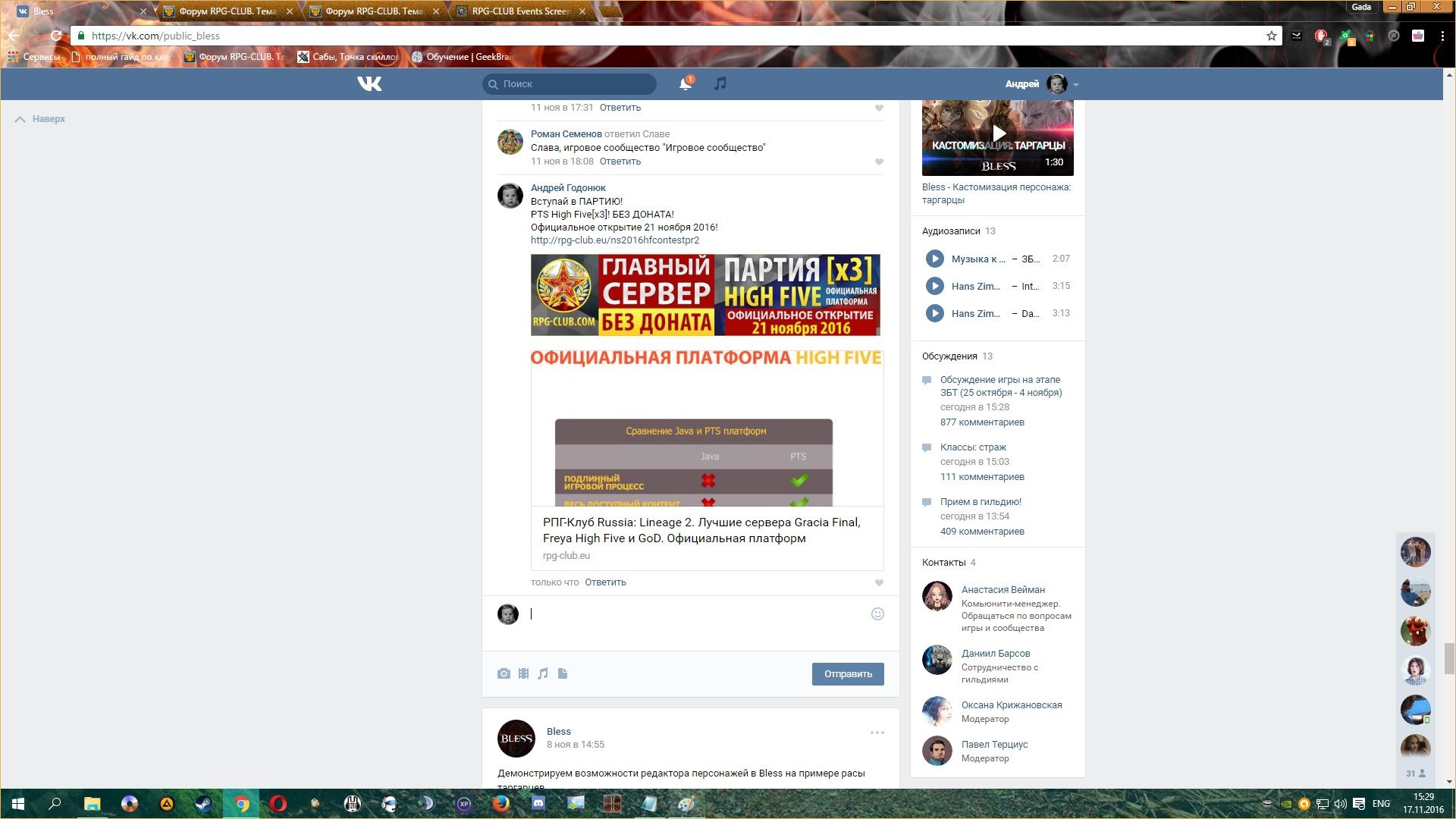Play the Музыка к audio track
The width and height of the screenshot is (1456, 819).
coord(935,259)
